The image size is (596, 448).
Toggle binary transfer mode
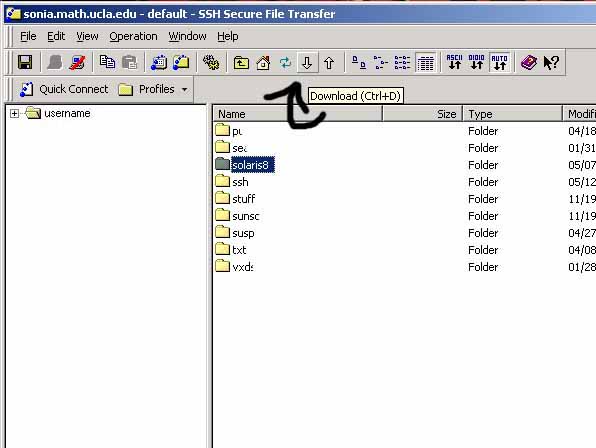(x=477, y=62)
